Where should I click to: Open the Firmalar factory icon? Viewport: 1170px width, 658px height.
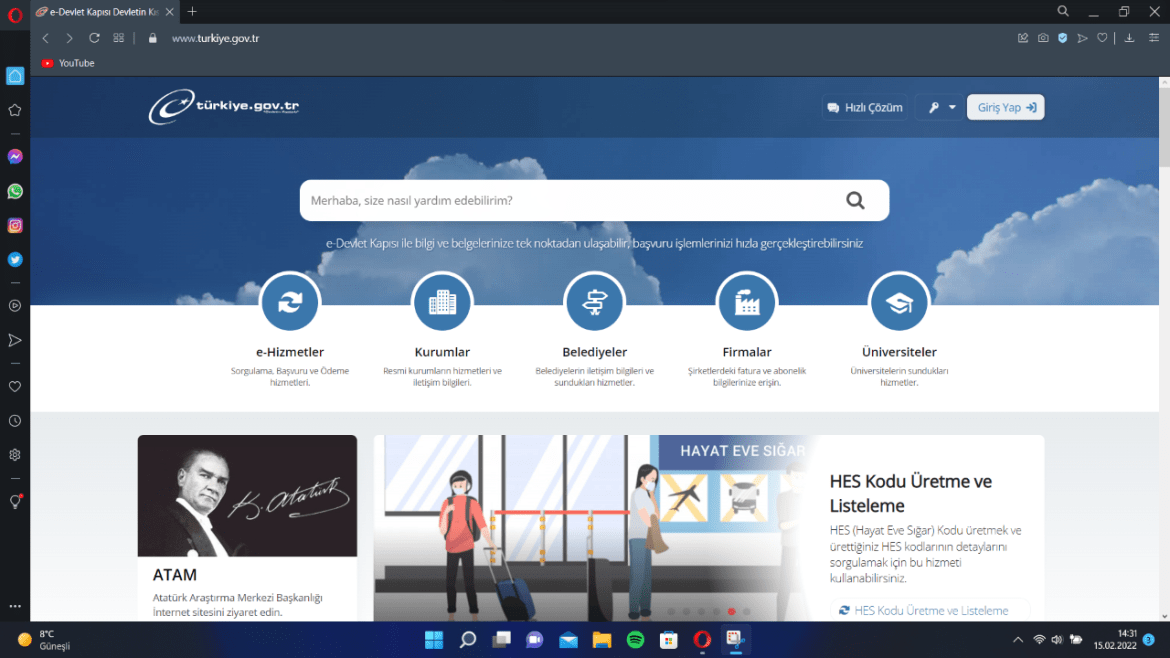(746, 302)
